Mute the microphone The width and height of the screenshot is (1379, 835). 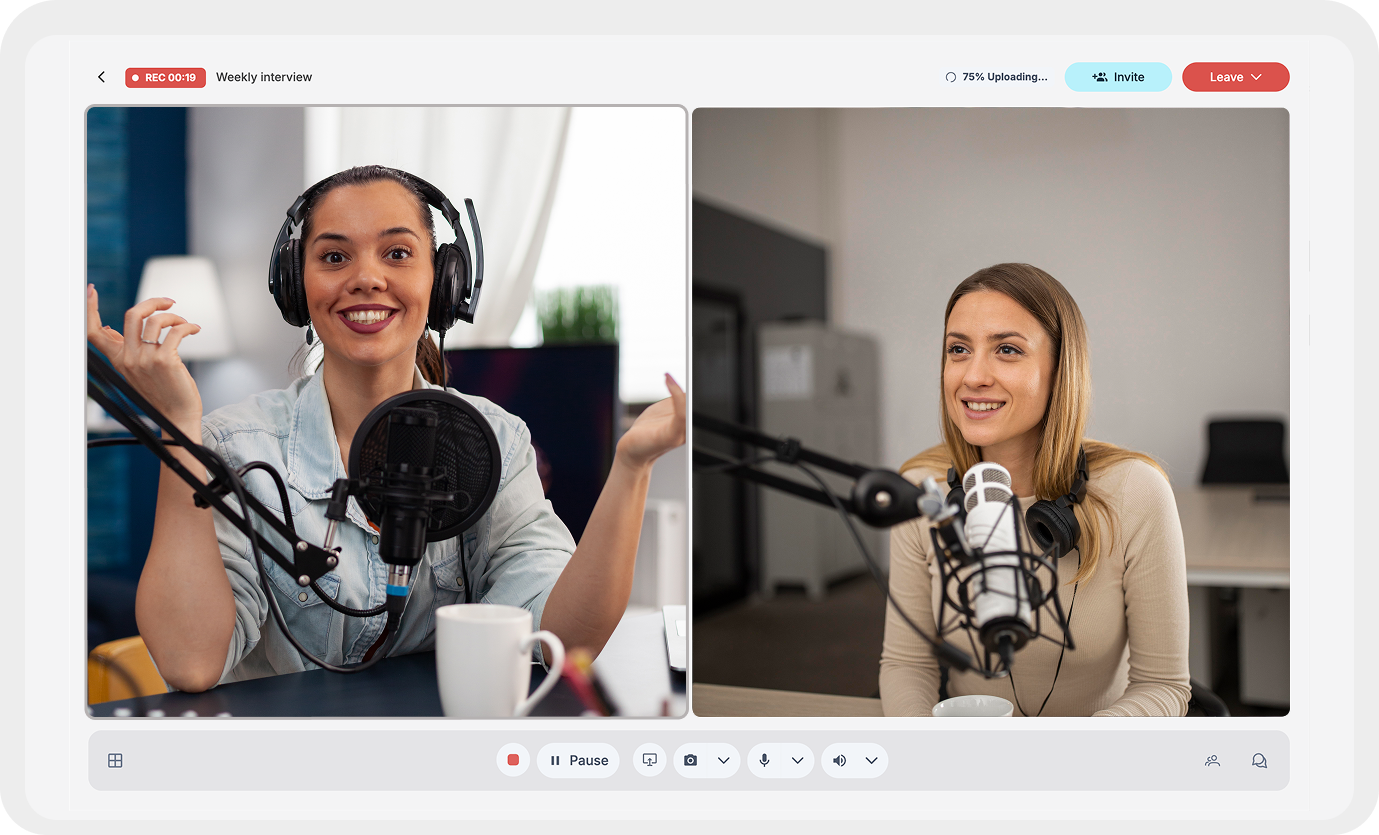coord(764,760)
